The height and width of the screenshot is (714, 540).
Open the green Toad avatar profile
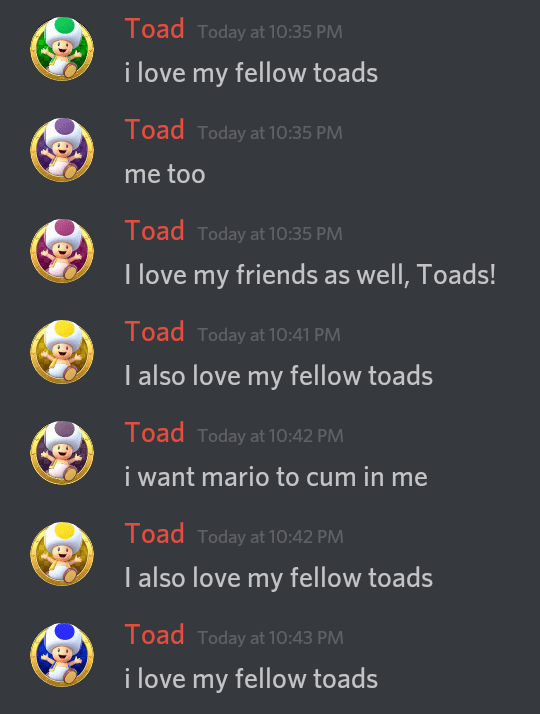(62, 49)
